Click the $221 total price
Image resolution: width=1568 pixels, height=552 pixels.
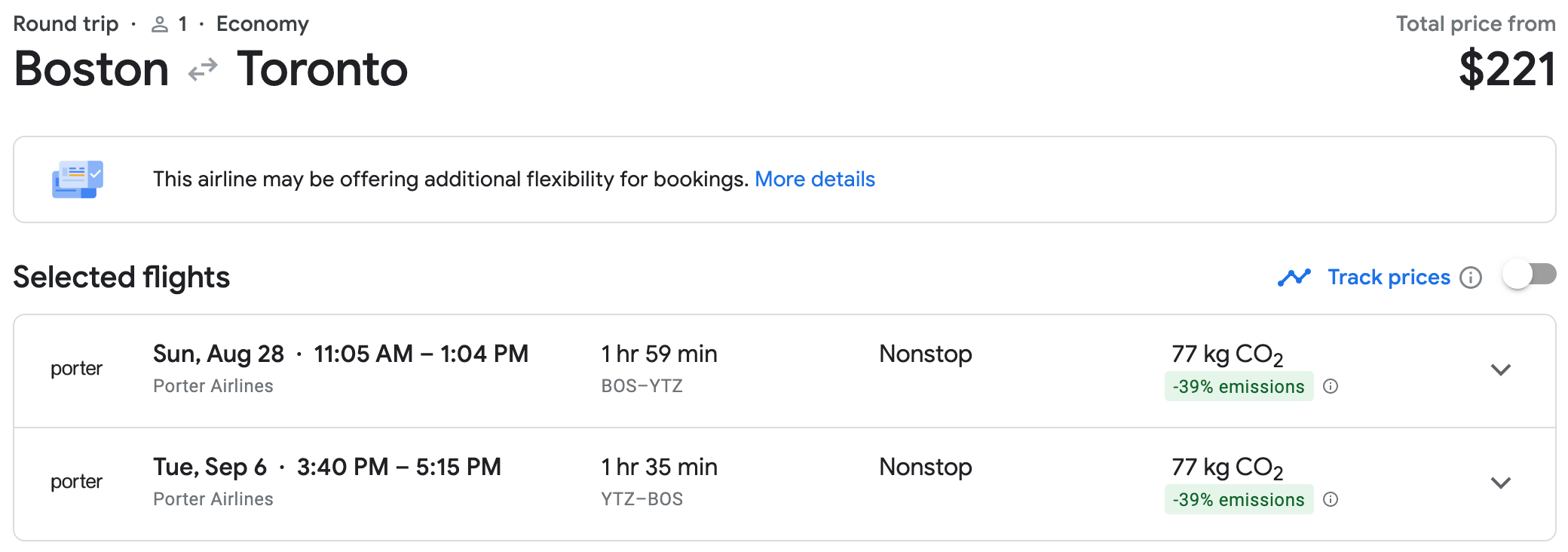1506,69
